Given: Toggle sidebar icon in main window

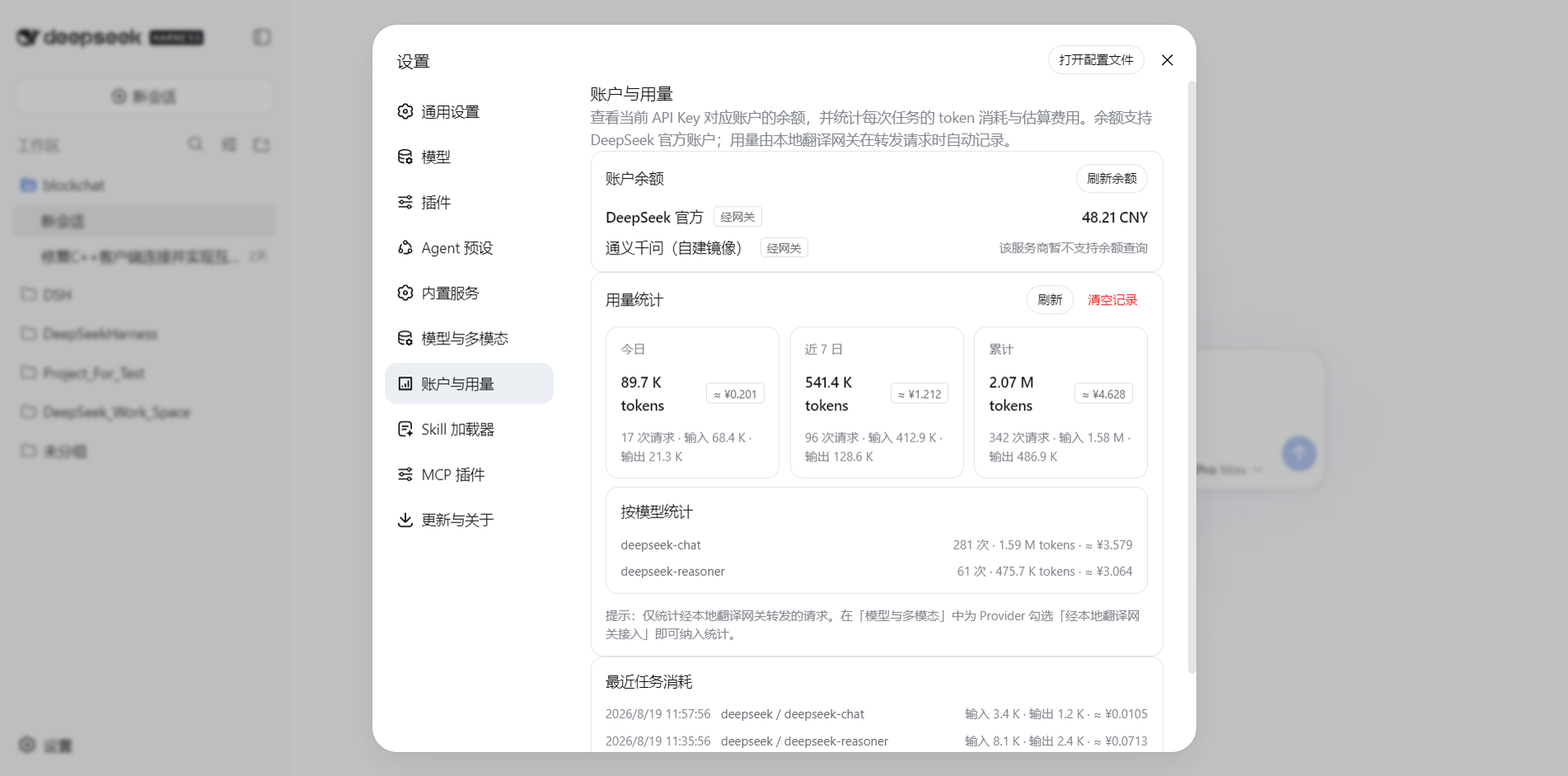Looking at the screenshot, I should click(262, 37).
